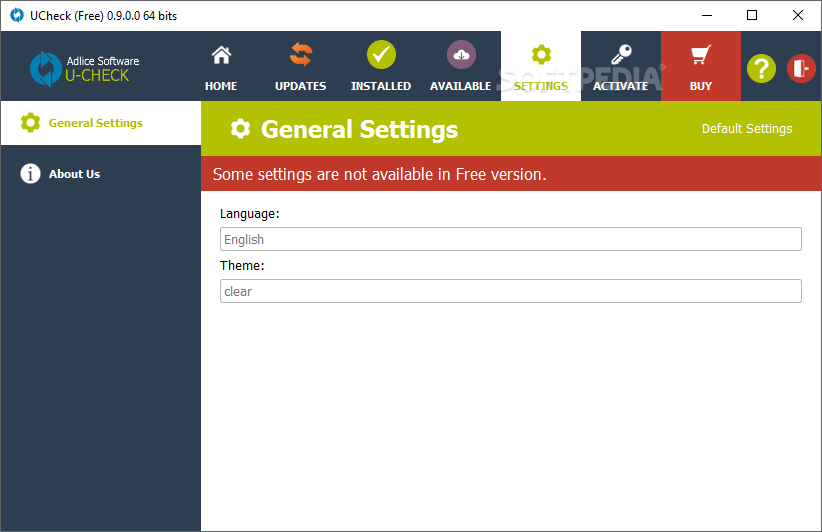The height and width of the screenshot is (532, 822).
Task: Open help with question mark icon
Action: point(761,68)
